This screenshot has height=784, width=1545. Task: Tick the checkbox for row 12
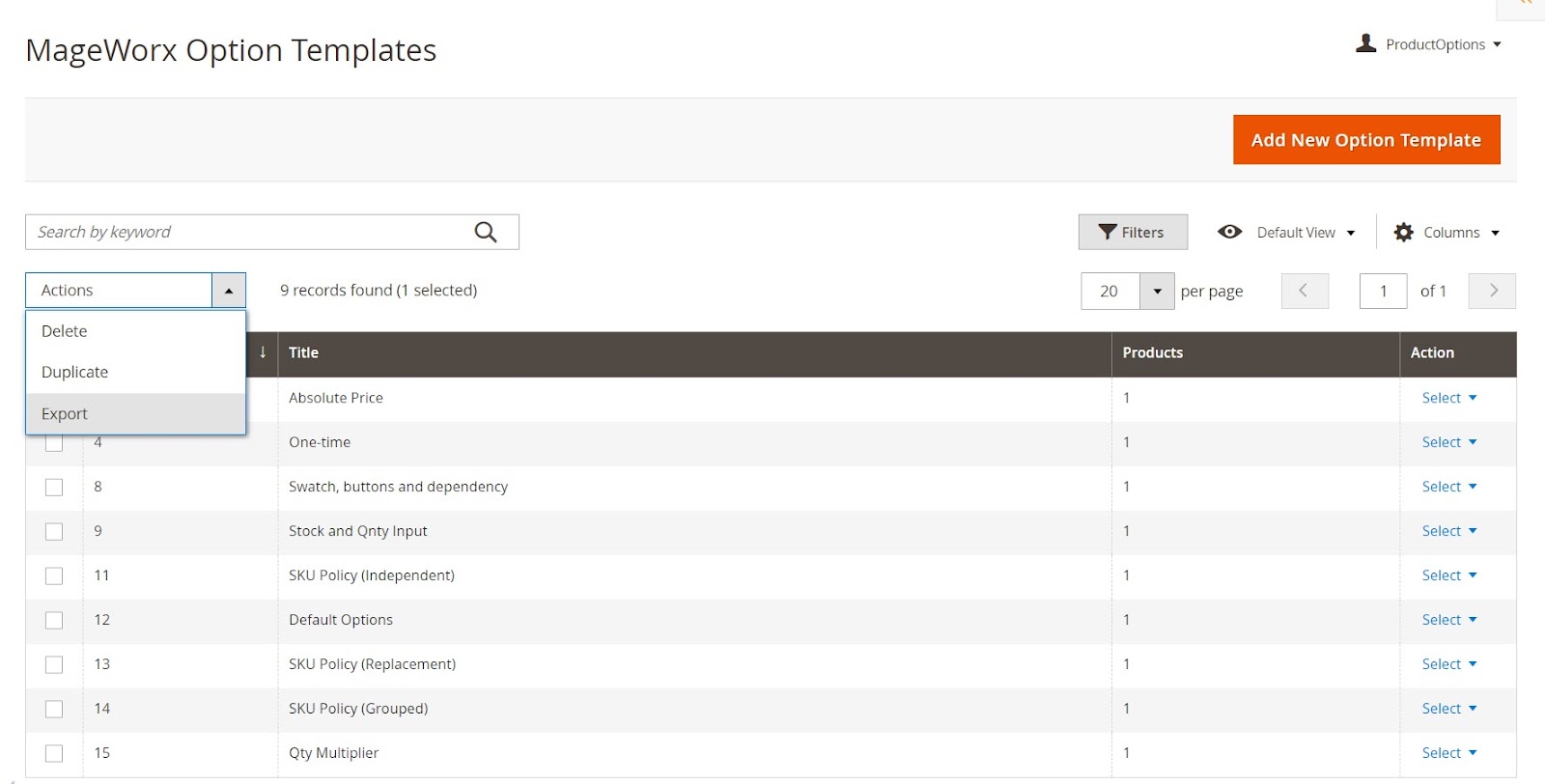(x=54, y=621)
